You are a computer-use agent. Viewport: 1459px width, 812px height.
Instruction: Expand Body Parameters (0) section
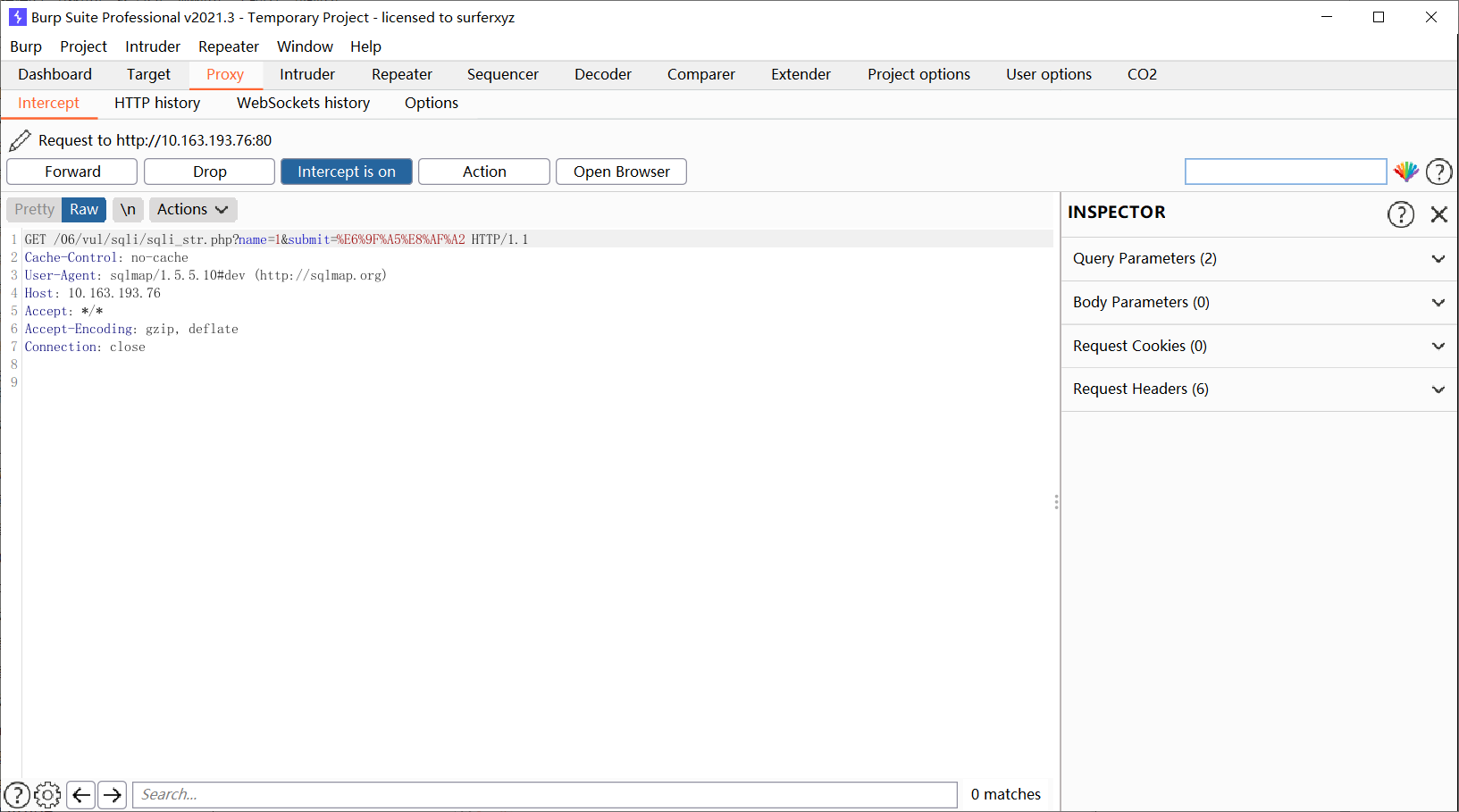click(1259, 303)
